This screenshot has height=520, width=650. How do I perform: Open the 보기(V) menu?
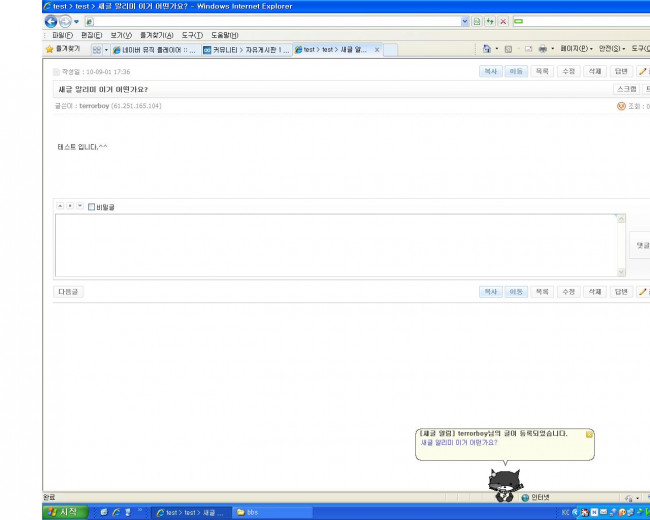coord(121,35)
